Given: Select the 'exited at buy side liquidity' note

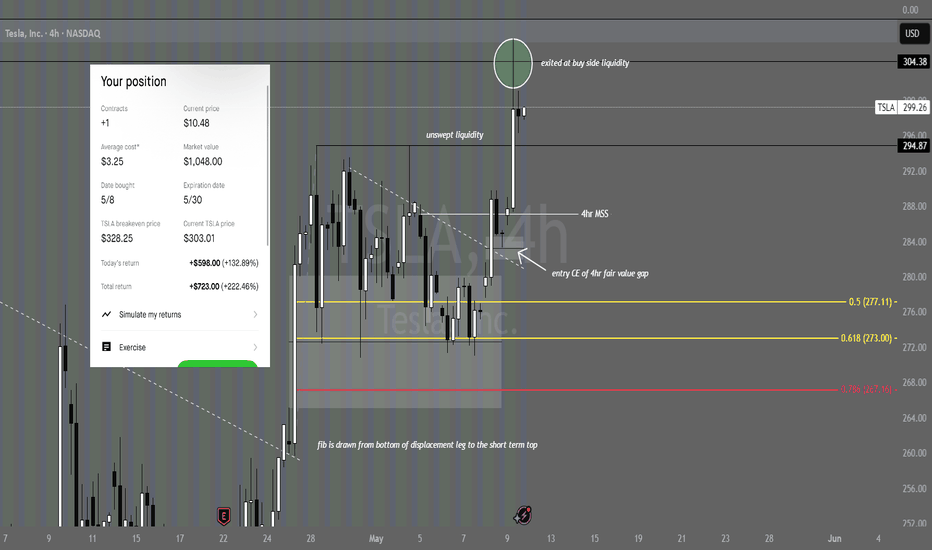Looking at the screenshot, I should (585, 63).
